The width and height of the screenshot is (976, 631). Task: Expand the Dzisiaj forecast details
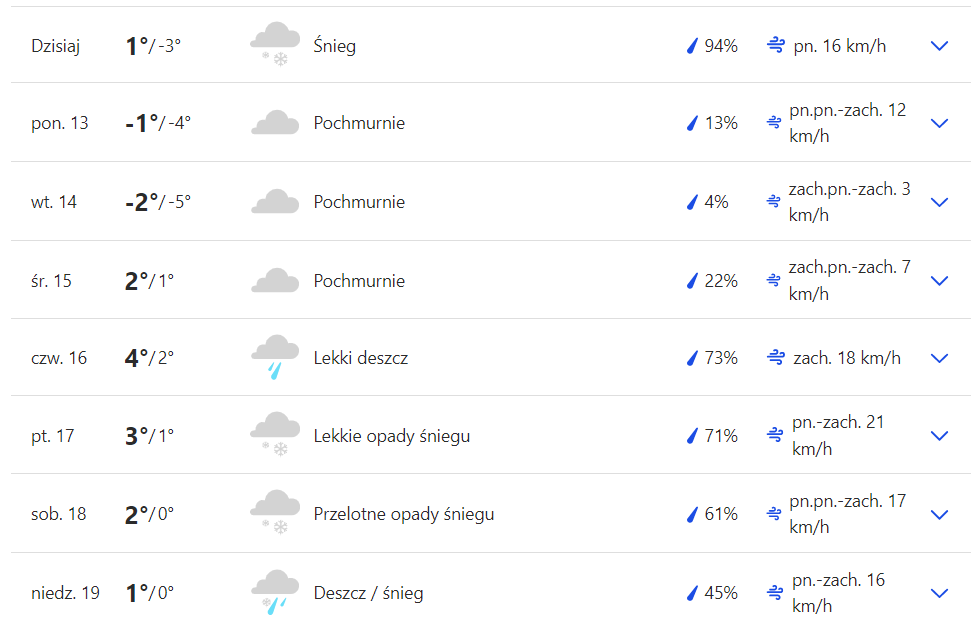tap(939, 46)
